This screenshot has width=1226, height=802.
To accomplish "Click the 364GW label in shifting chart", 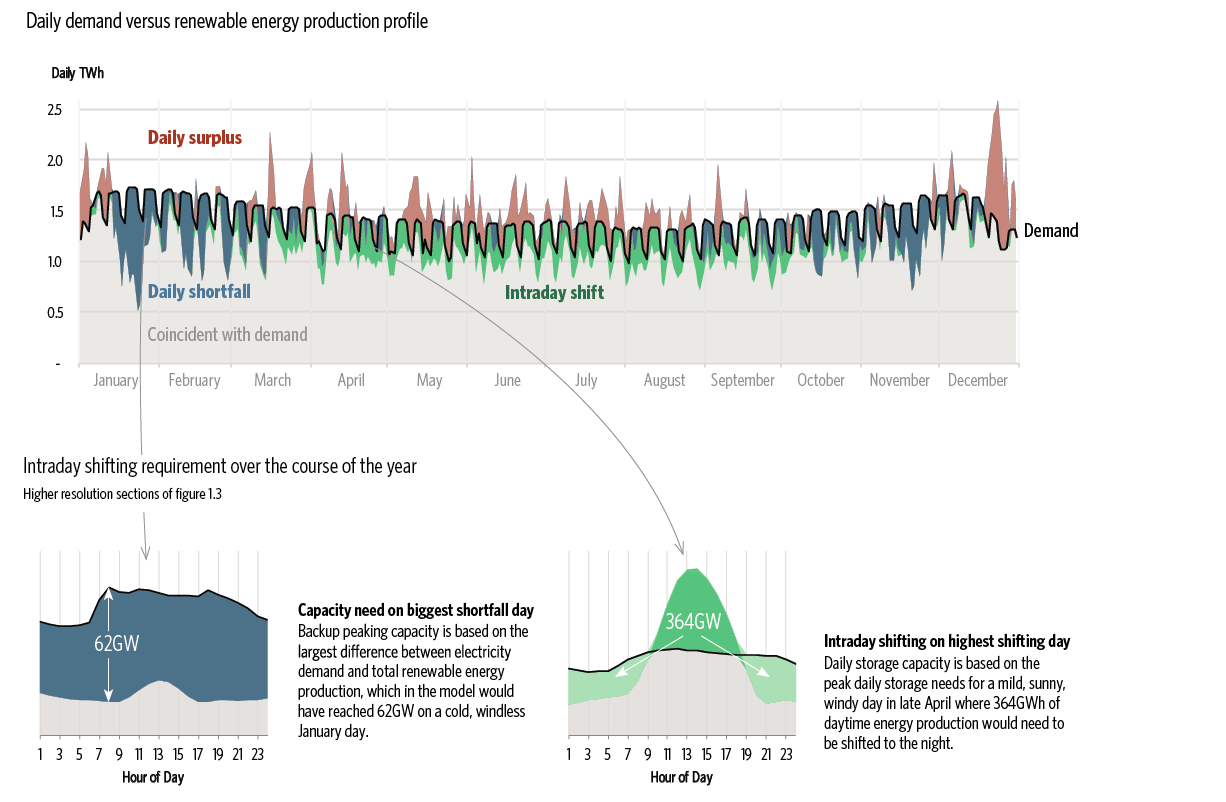I will click(694, 621).
